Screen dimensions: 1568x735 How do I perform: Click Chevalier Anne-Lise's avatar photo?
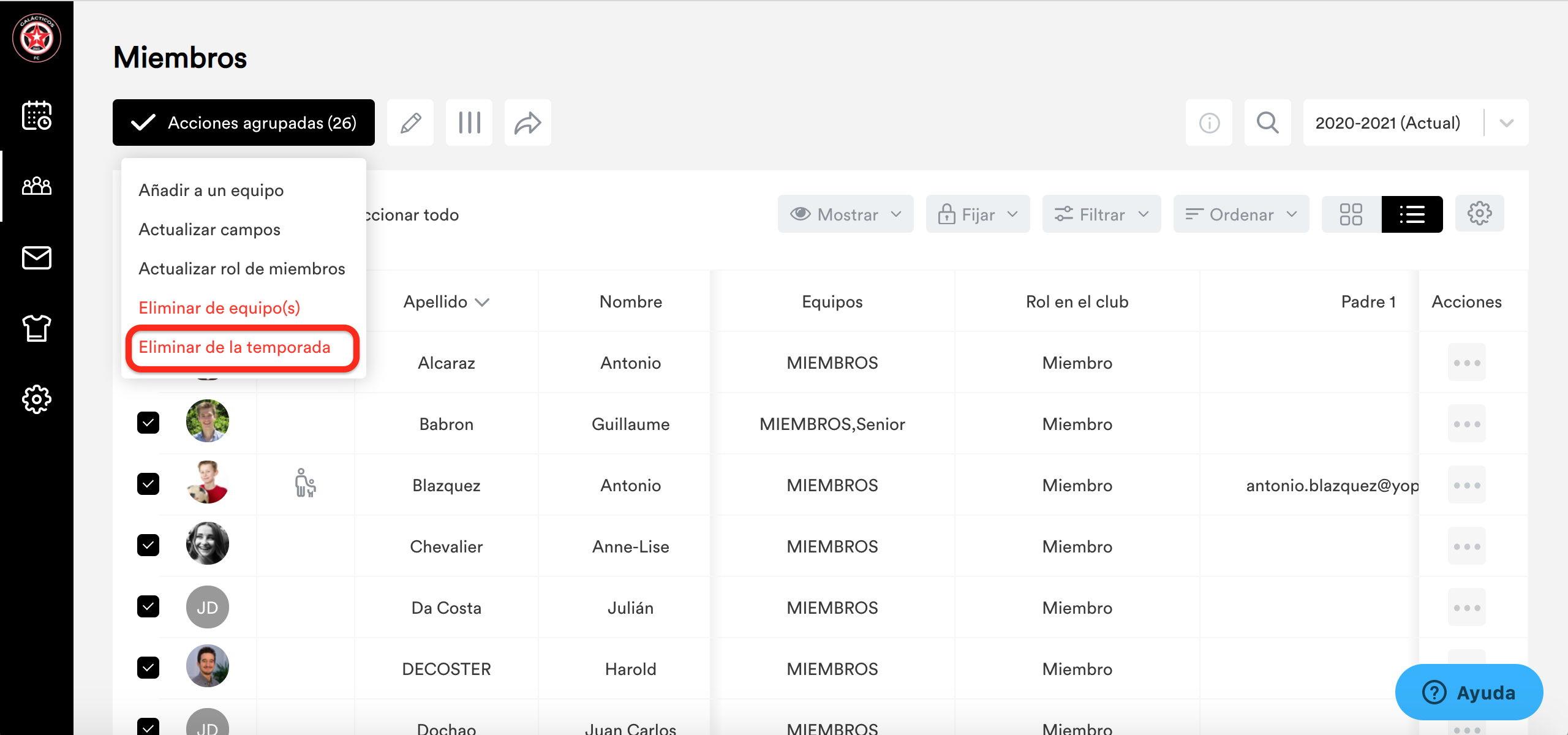[x=208, y=543]
